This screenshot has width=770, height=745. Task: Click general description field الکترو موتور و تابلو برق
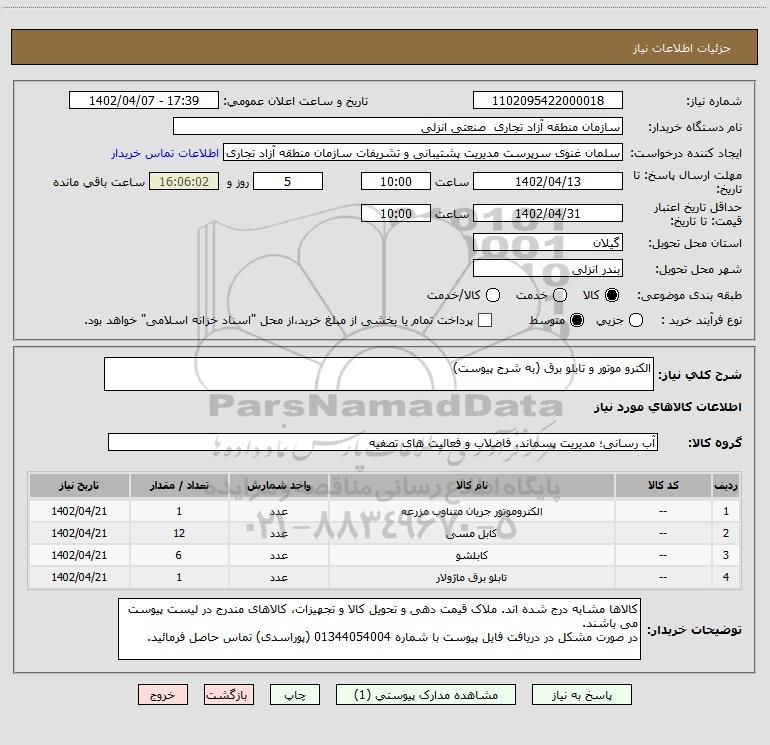click(x=379, y=374)
